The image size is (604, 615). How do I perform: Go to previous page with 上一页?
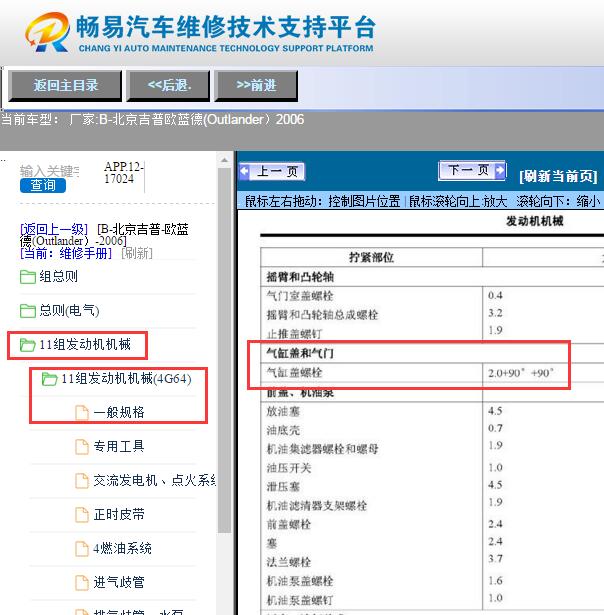tap(272, 171)
